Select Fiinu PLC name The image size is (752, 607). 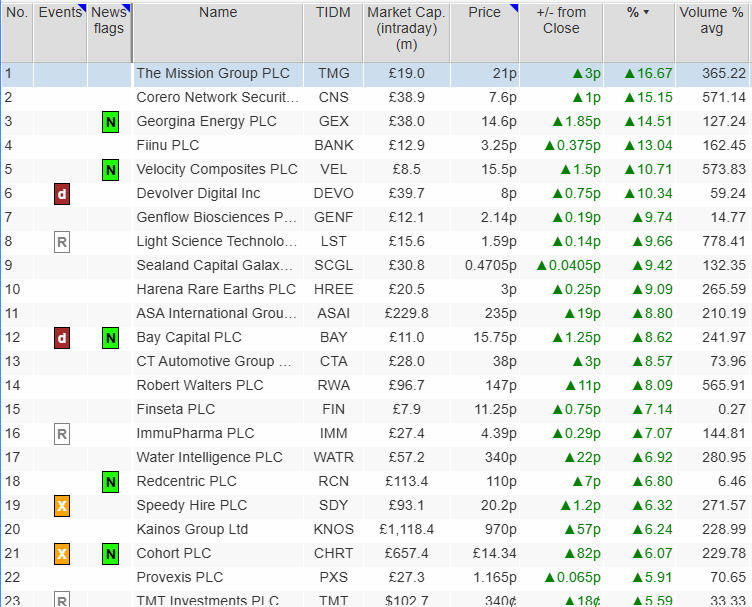click(x=167, y=145)
